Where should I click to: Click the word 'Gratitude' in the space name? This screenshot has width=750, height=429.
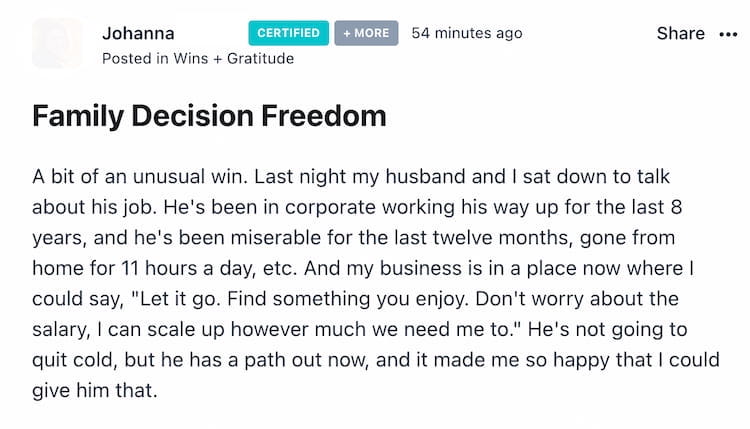pyautogui.click(x=260, y=58)
